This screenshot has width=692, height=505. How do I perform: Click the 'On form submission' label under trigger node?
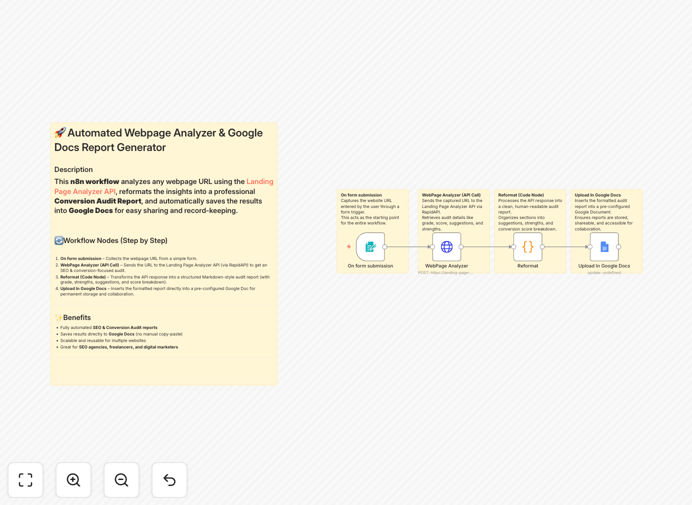click(x=370, y=266)
